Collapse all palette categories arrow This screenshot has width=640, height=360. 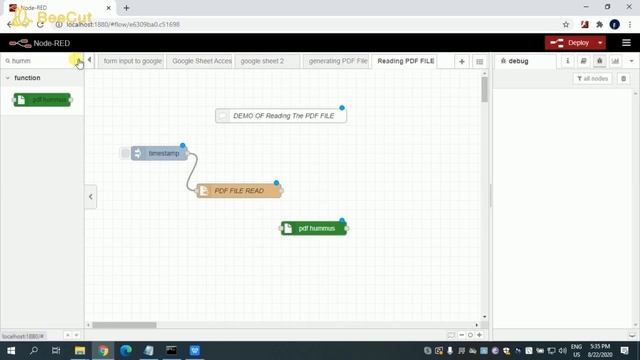[x=67, y=335]
